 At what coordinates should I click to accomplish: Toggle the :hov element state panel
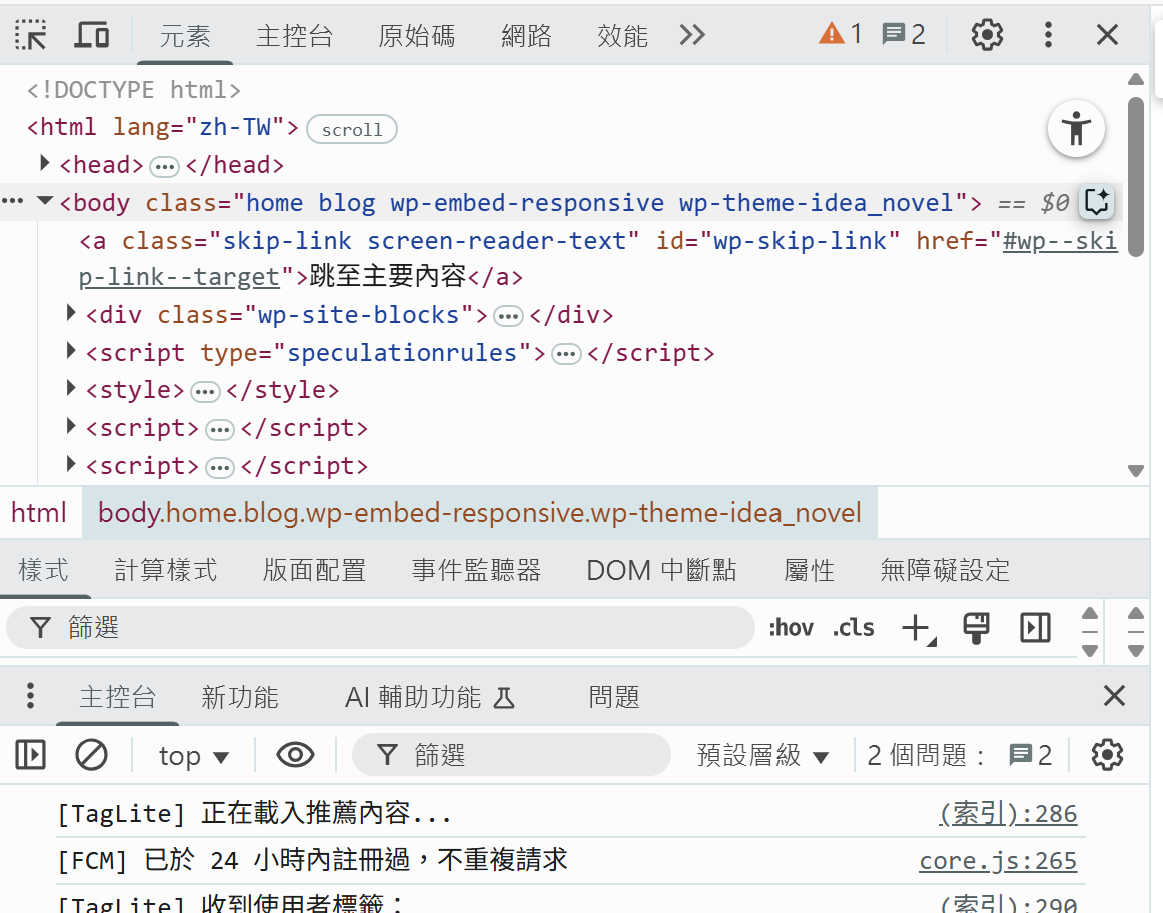pyautogui.click(x=790, y=628)
